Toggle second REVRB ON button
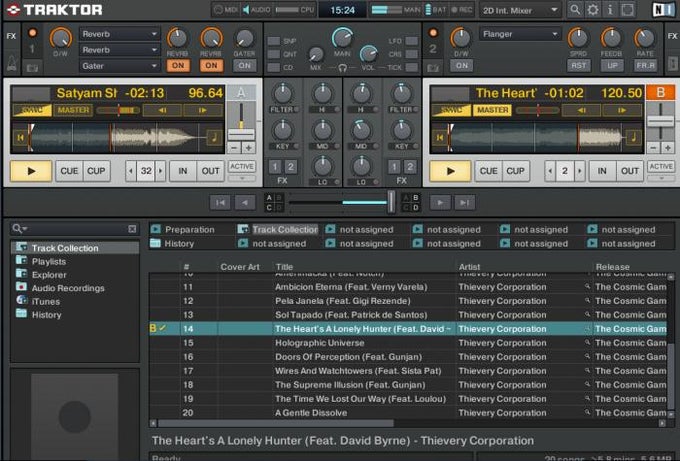 click(x=211, y=65)
